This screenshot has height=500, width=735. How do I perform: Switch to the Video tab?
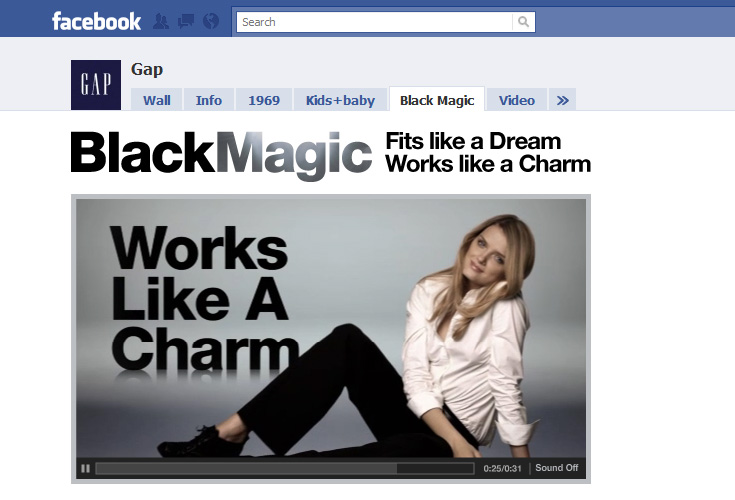[x=517, y=100]
